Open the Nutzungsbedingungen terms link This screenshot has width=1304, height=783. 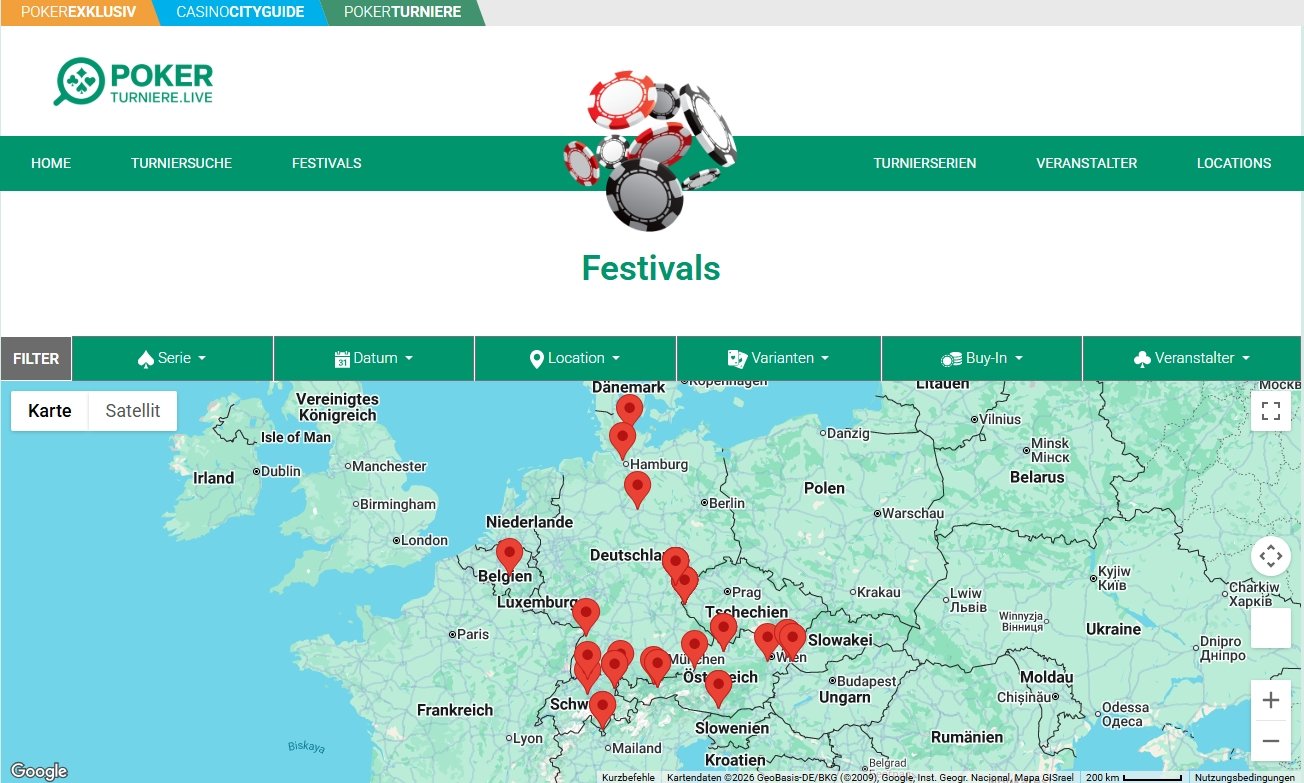pyautogui.click(x=1245, y=777)
